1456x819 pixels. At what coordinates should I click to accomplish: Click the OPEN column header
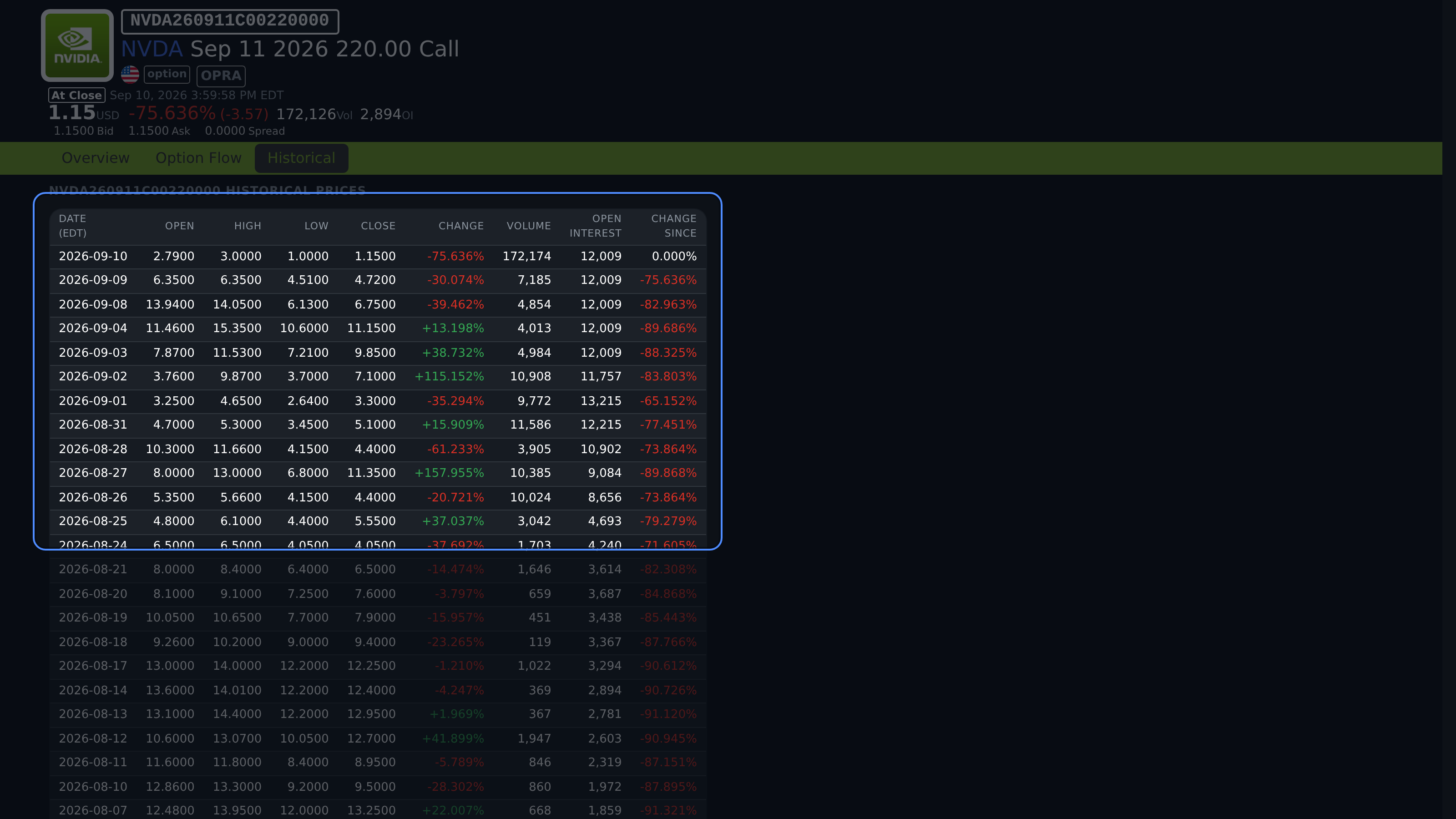179,226
